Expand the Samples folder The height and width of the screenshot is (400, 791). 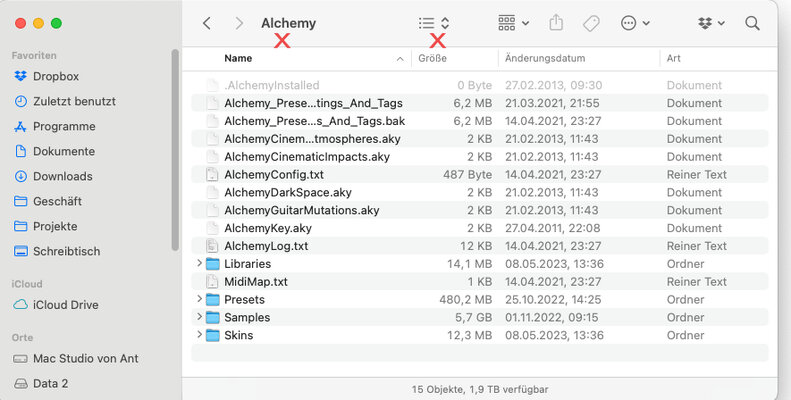coord(199,317)
